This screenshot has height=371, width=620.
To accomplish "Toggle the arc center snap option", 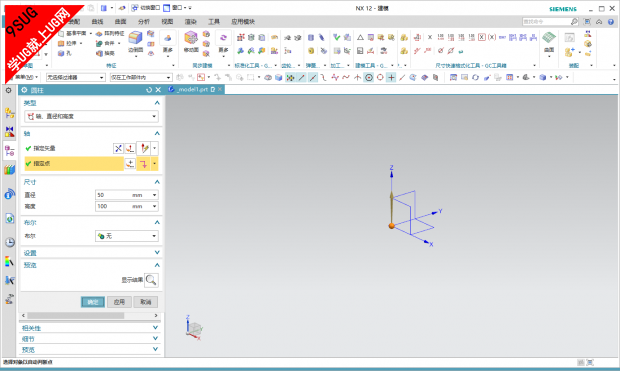I will pos(369,78).
